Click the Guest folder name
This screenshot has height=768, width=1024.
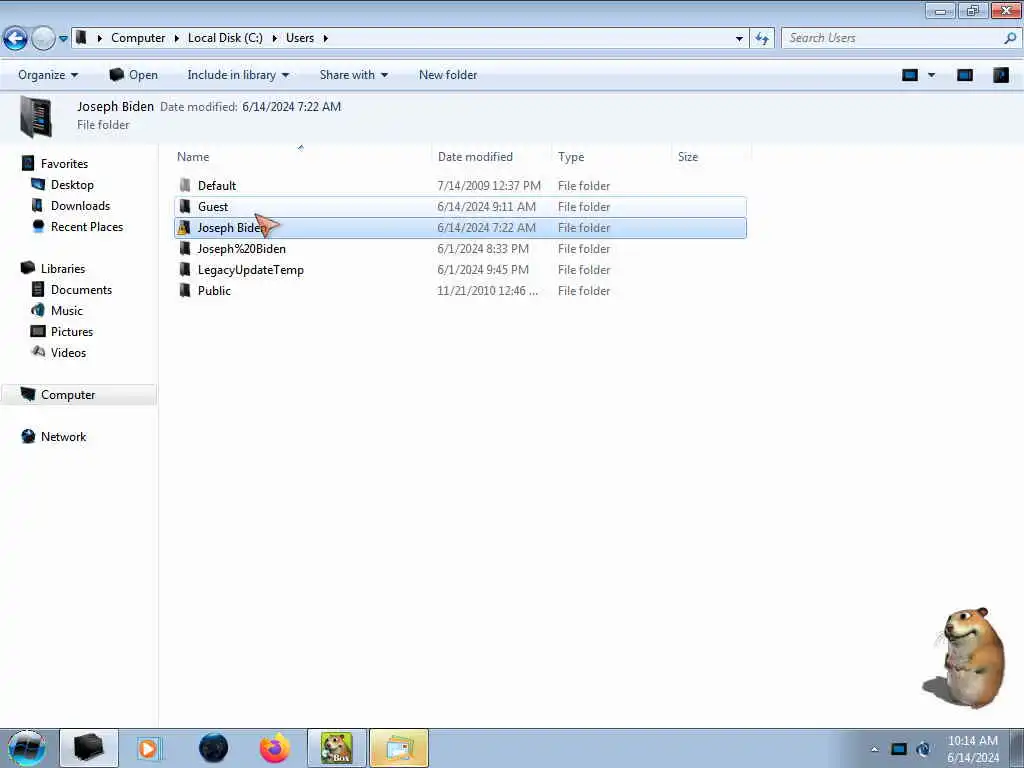pyautogui.click(x=213, y=206)
